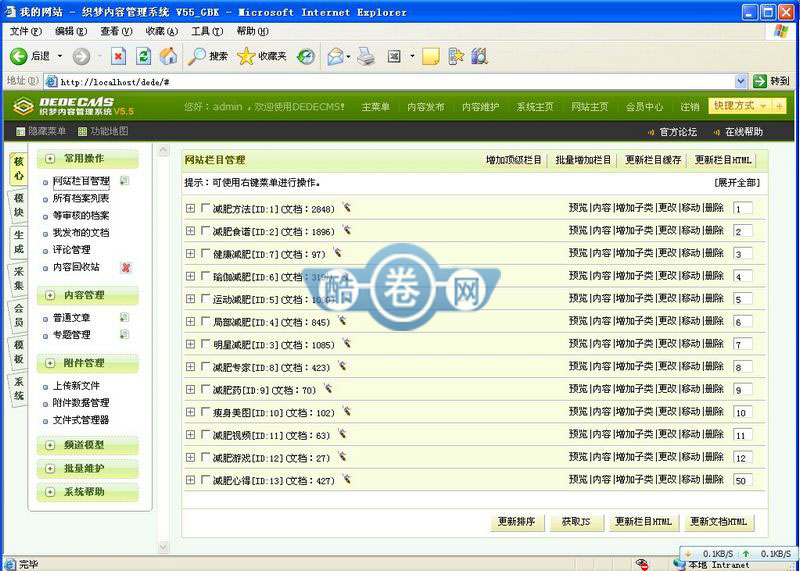Screen dimensions: 800x571
Task: Click the yellow Discuss note icon
Action: click(x=431, y=56)
